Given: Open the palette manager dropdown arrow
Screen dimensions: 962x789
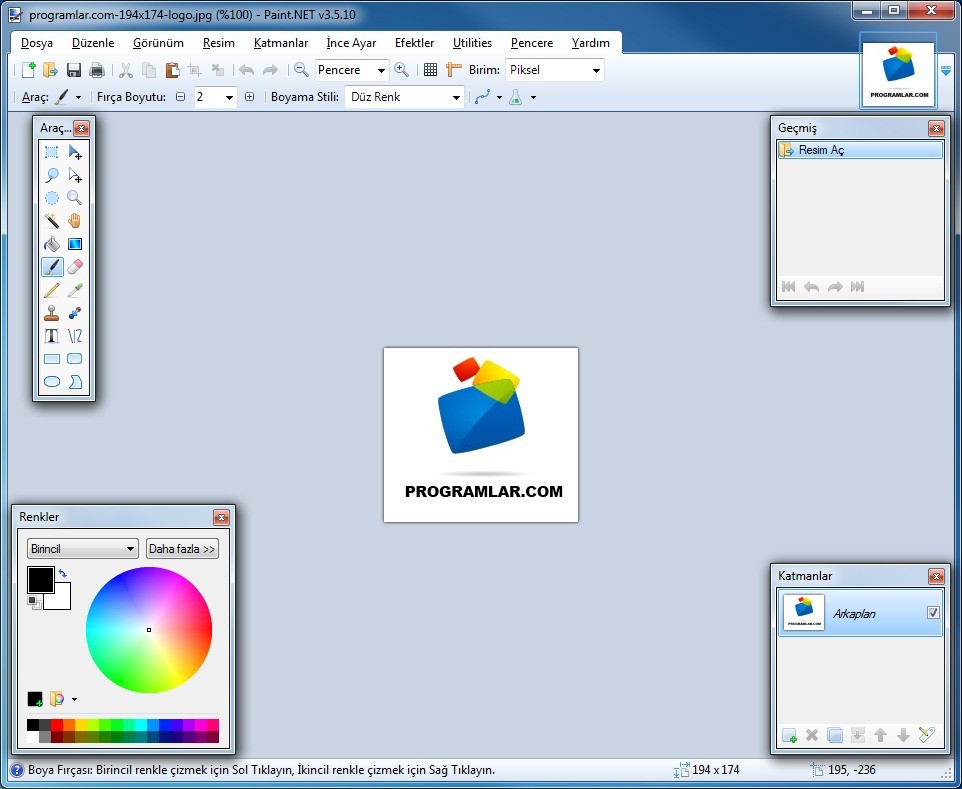Looking at the screenshot, I should point(74,699).
